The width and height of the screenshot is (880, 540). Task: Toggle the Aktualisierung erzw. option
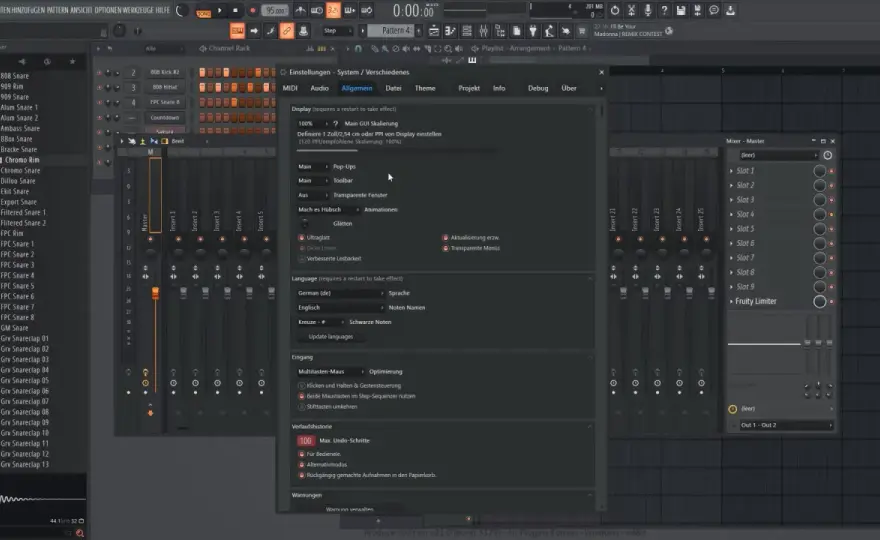[446, 237]
